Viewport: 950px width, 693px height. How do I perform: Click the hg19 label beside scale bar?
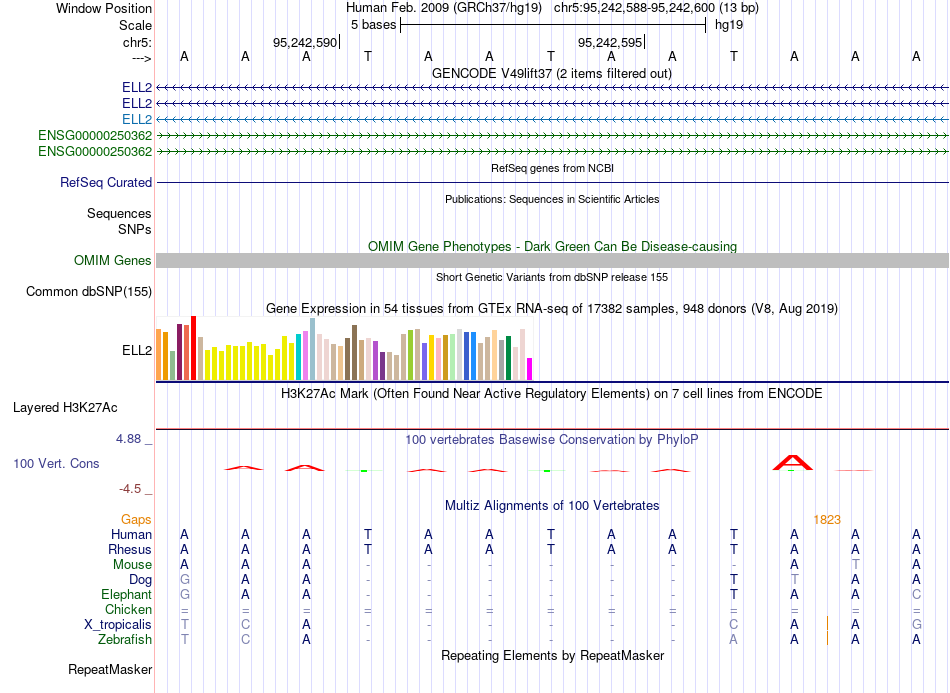click(x=729, y=25)
